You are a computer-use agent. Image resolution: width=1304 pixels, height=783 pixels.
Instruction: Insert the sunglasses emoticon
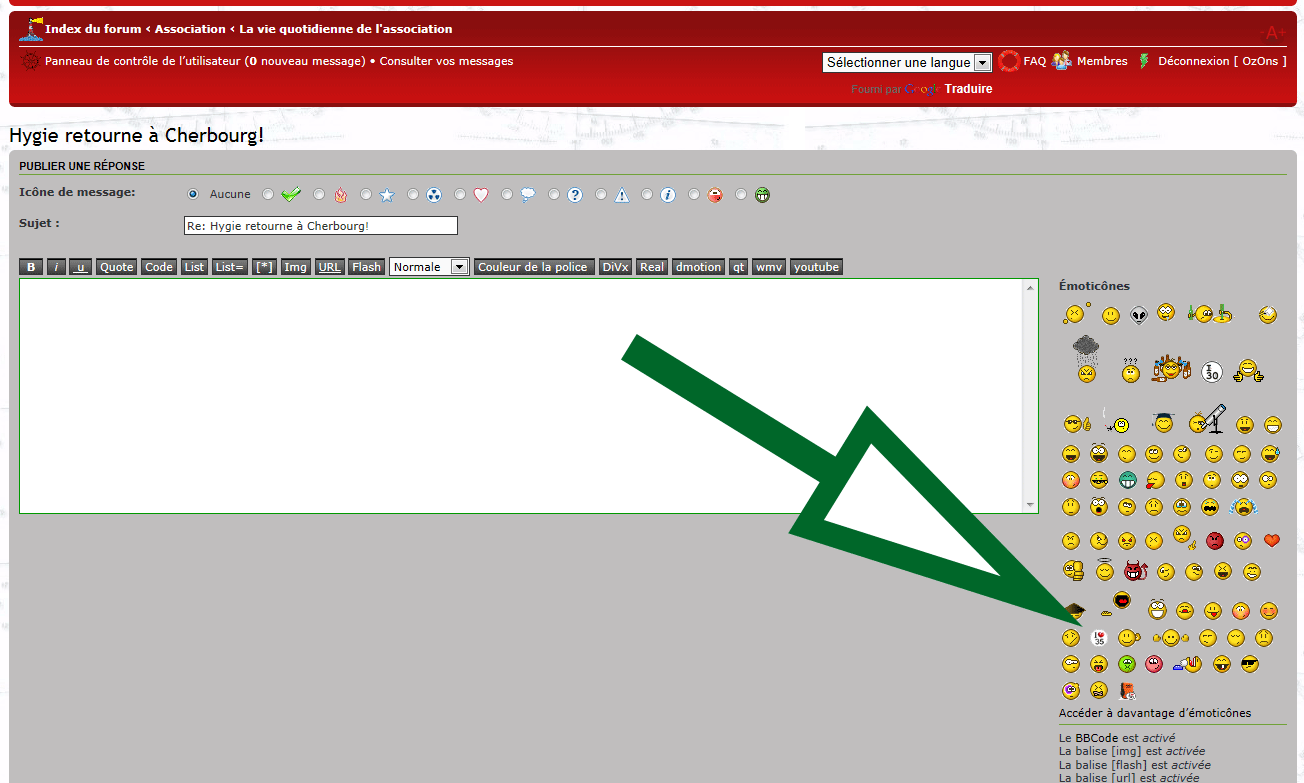coord(1249,663)
